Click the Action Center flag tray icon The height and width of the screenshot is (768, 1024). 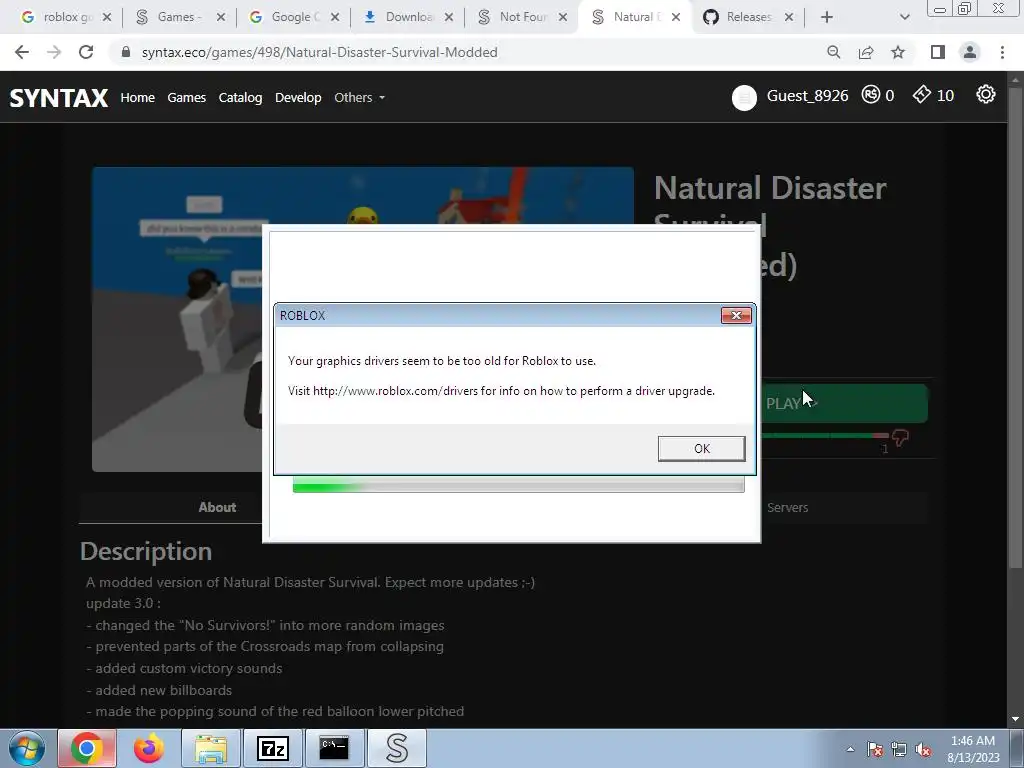click(875, 749)
